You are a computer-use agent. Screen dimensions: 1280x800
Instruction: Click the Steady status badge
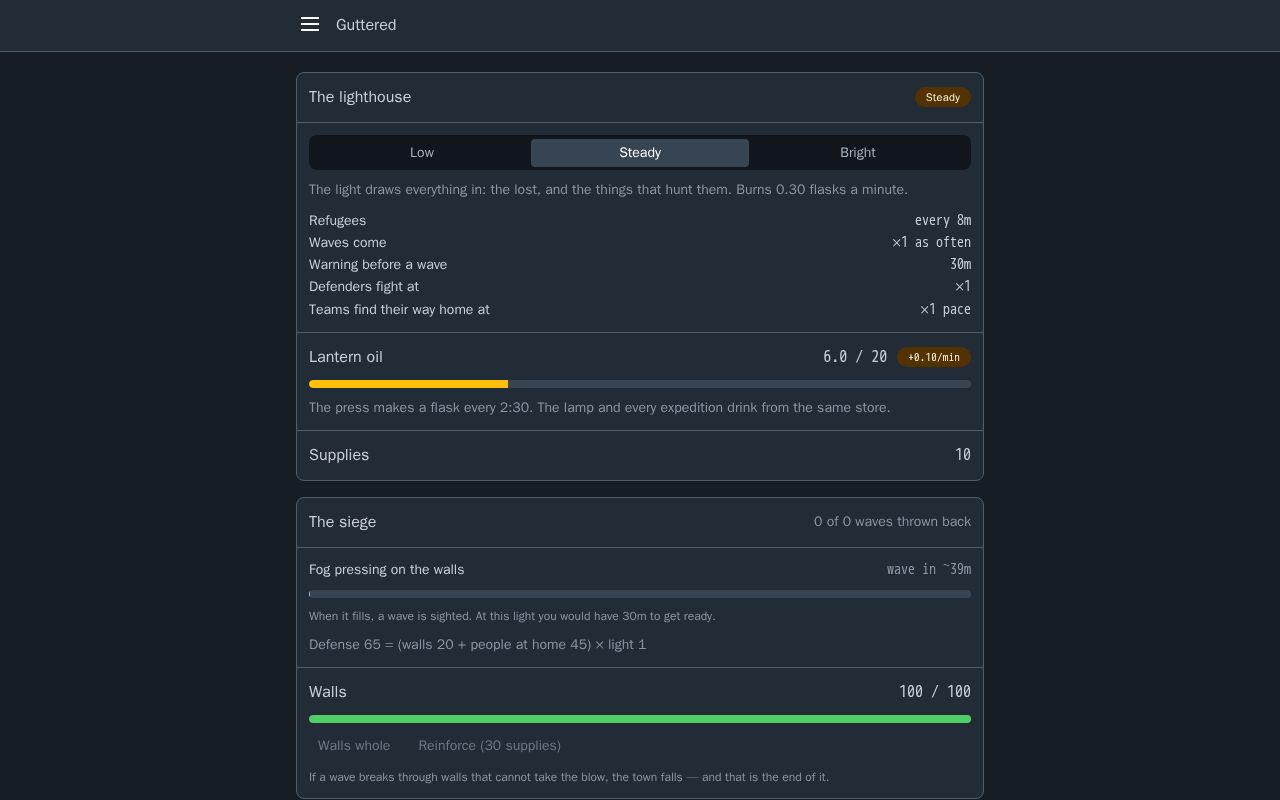tap(943, 97)
